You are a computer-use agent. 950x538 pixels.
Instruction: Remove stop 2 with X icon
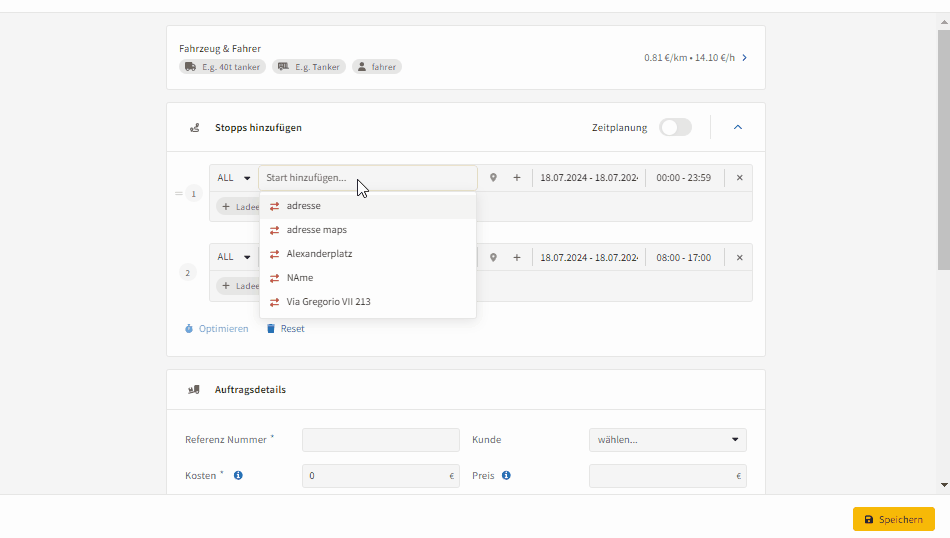pos(740,258)
